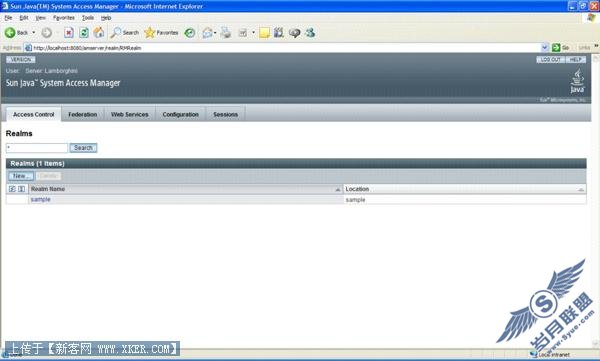Select the Access Control tab
600x361 pixels.
point(34,114)
